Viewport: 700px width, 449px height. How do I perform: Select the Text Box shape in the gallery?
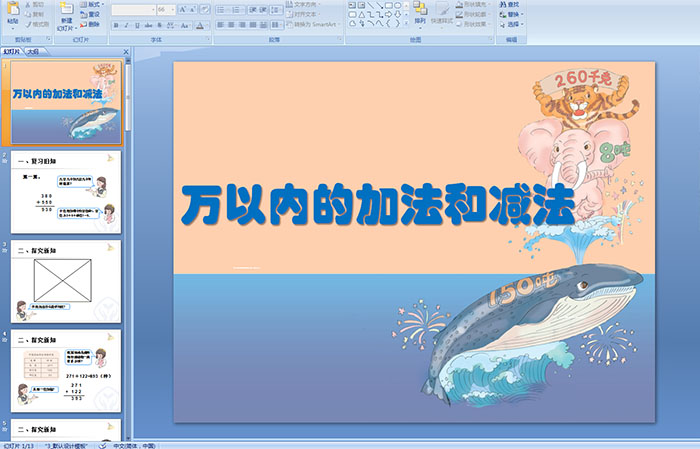[x=352, y=5]
